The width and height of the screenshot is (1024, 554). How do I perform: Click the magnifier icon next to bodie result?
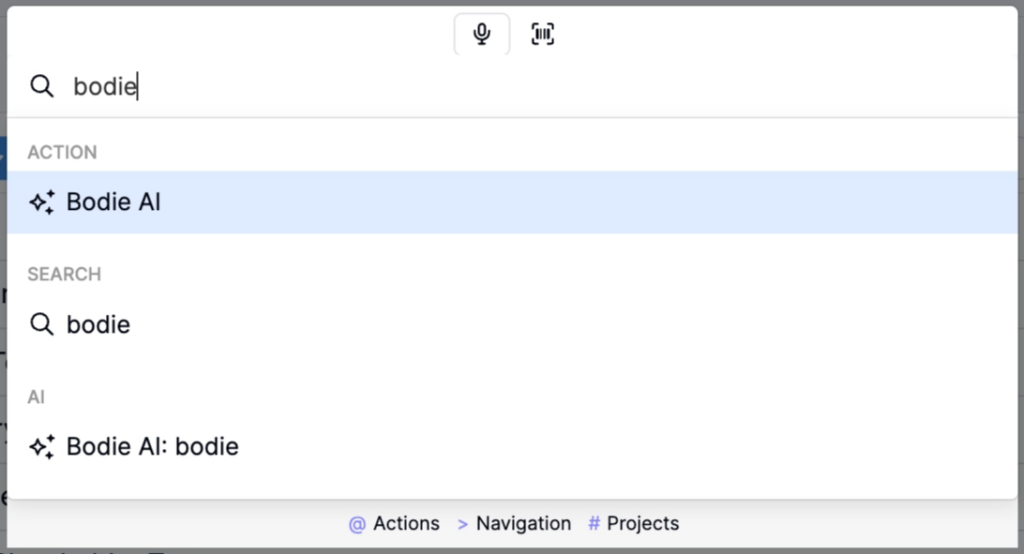click(x=42, y=324)
